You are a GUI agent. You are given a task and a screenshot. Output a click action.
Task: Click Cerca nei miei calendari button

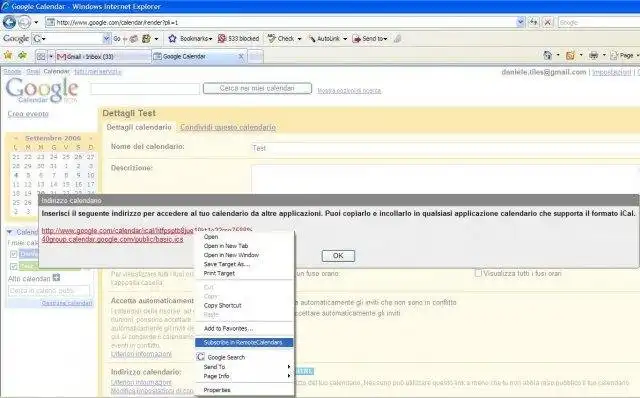pyautogui.click(x=257, y=88)
